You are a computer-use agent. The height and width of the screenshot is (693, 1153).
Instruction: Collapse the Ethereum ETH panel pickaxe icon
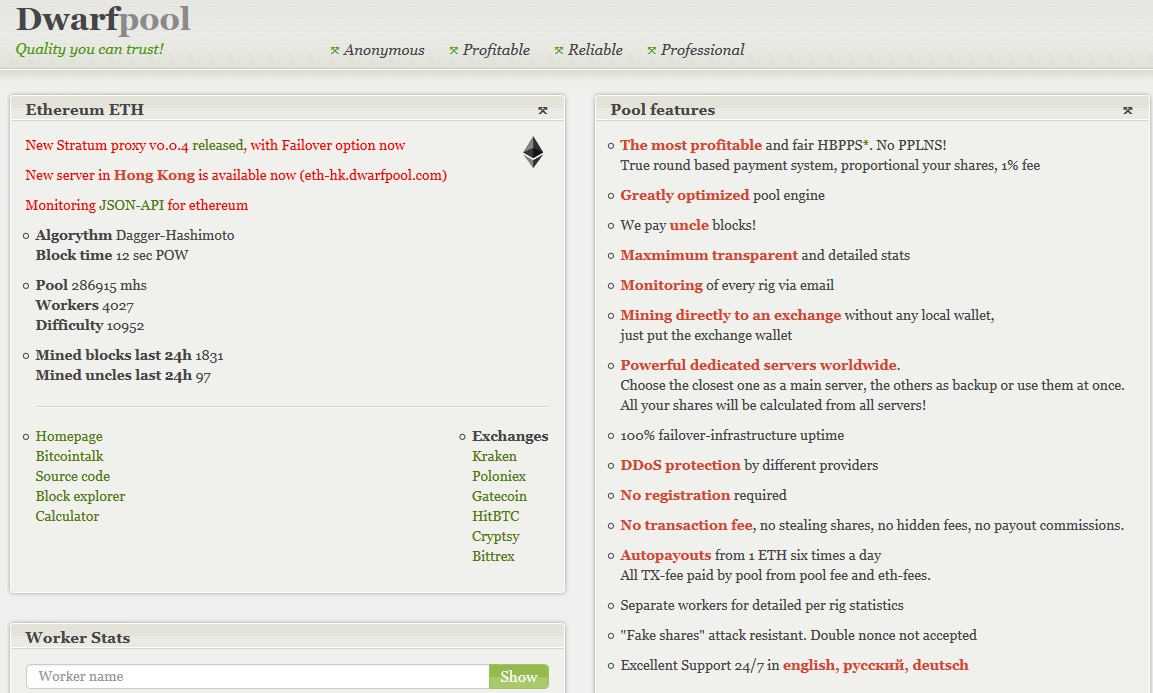(543, 110)
